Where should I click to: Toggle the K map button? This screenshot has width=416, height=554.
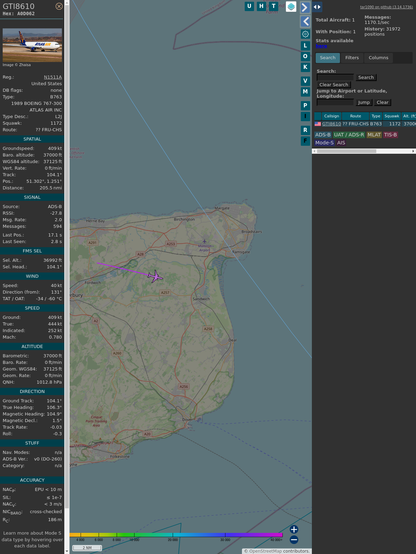(x=305, y=67)
